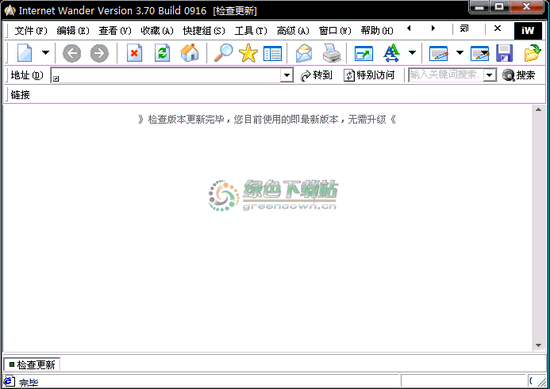Expand the font size dropdown arrow
The height and width of the screenshot is (389, 550).
pyautogui.click(x=412, y=53)
